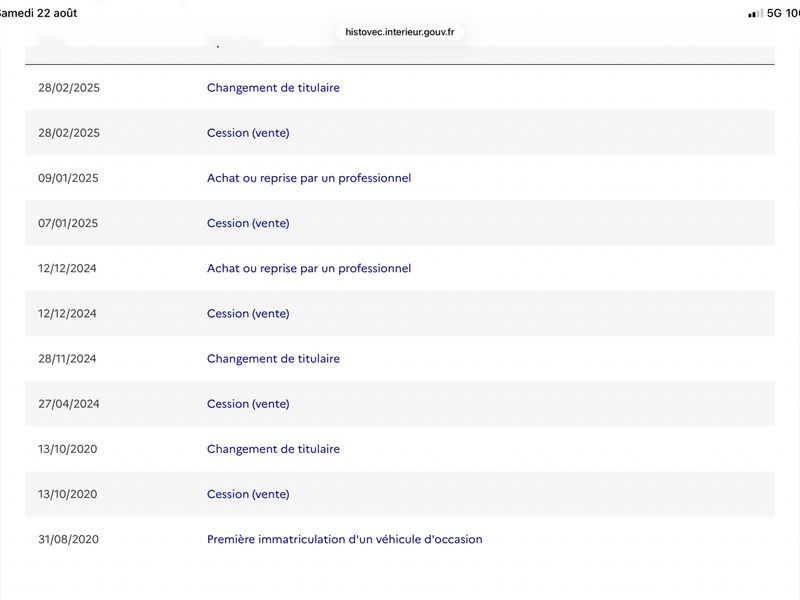Open Cession (vente) dated 12/12/2024
Viewport: 800px width, 600px height.
(248, 314)
